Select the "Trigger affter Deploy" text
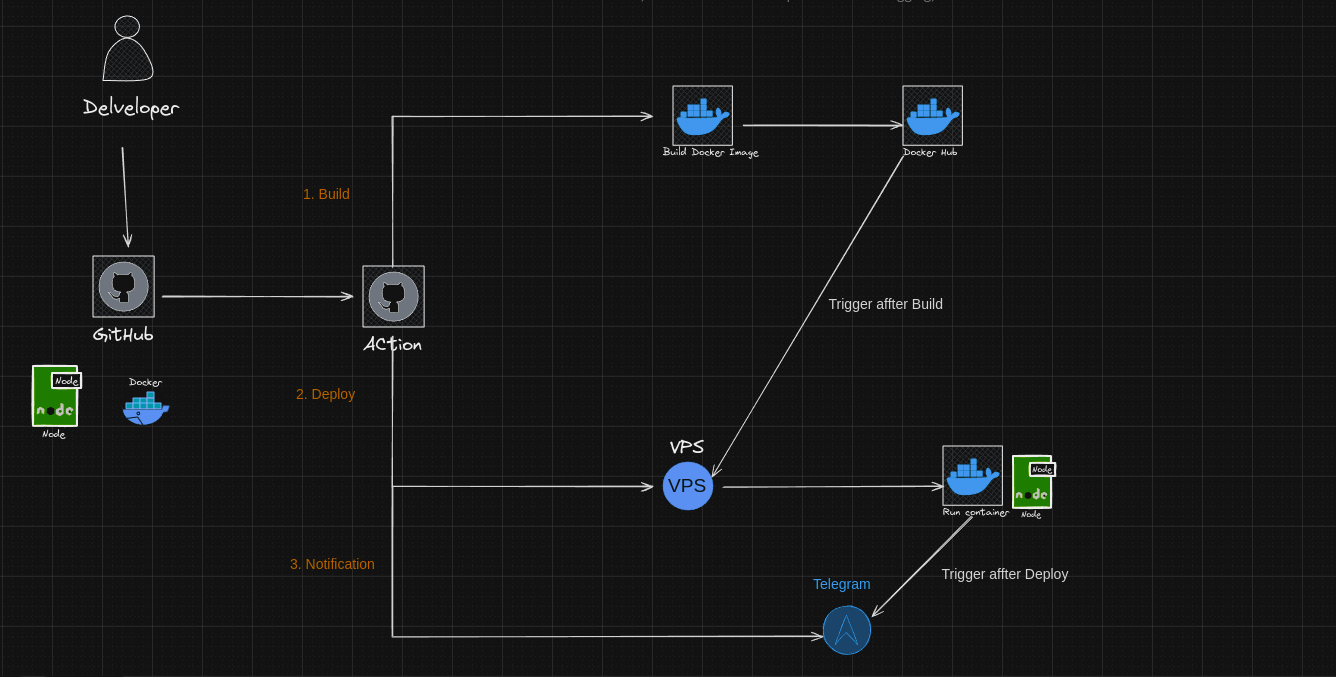Viewport: 1336px width, 677px height. 1004,574
